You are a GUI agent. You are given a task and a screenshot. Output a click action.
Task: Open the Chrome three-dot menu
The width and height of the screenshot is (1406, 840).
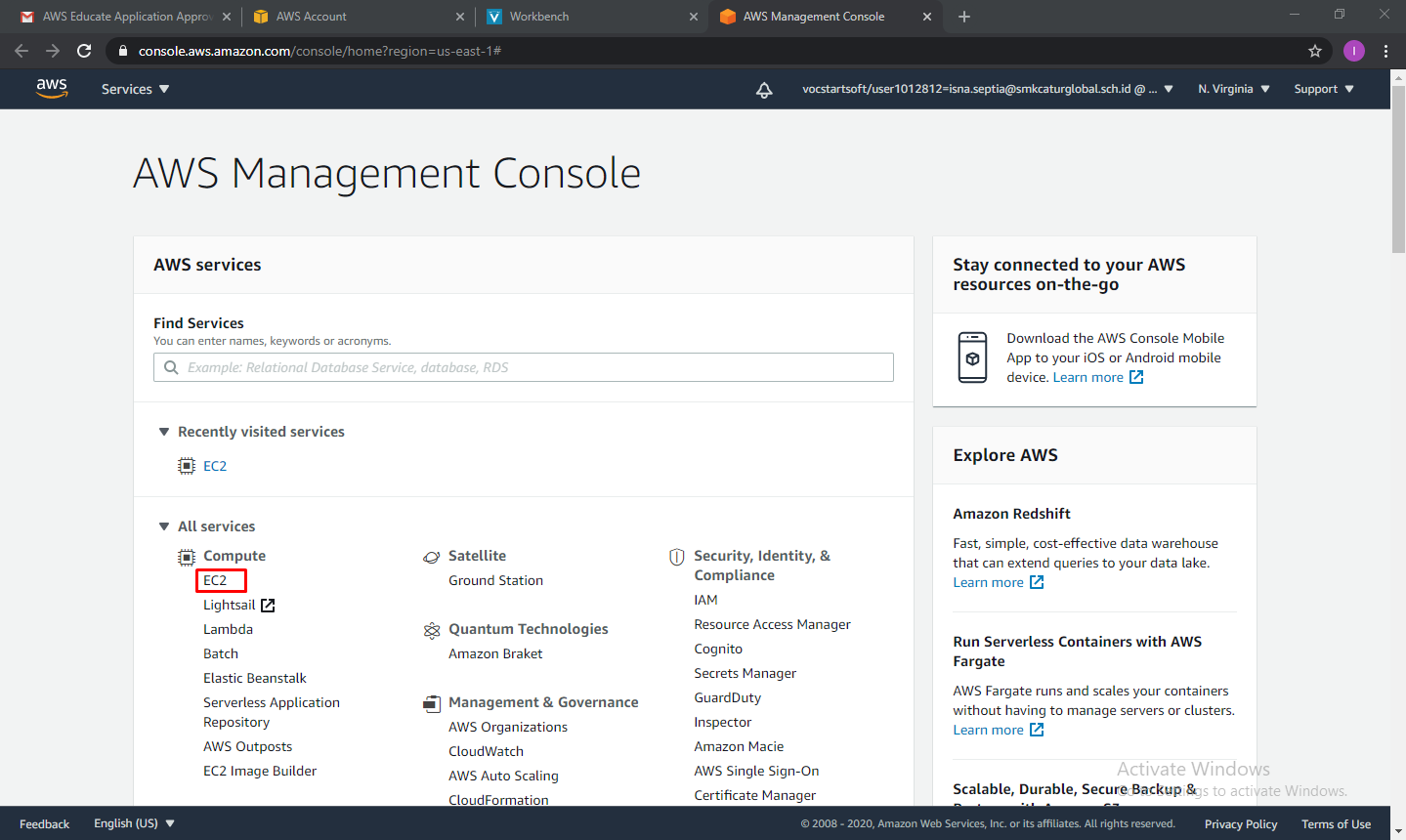pos(1385,51)
